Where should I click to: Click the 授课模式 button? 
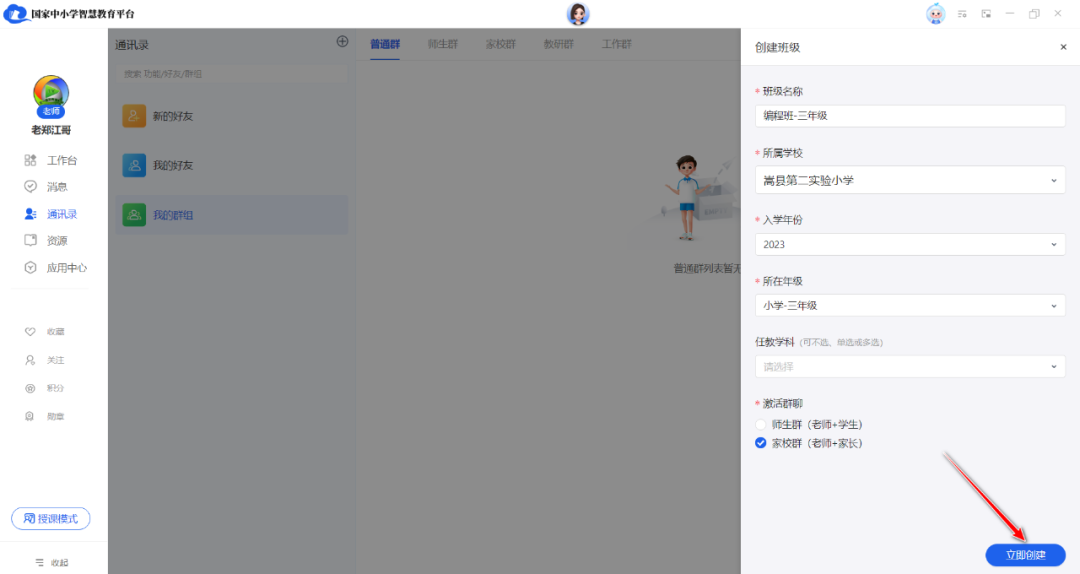click(51, 519)
